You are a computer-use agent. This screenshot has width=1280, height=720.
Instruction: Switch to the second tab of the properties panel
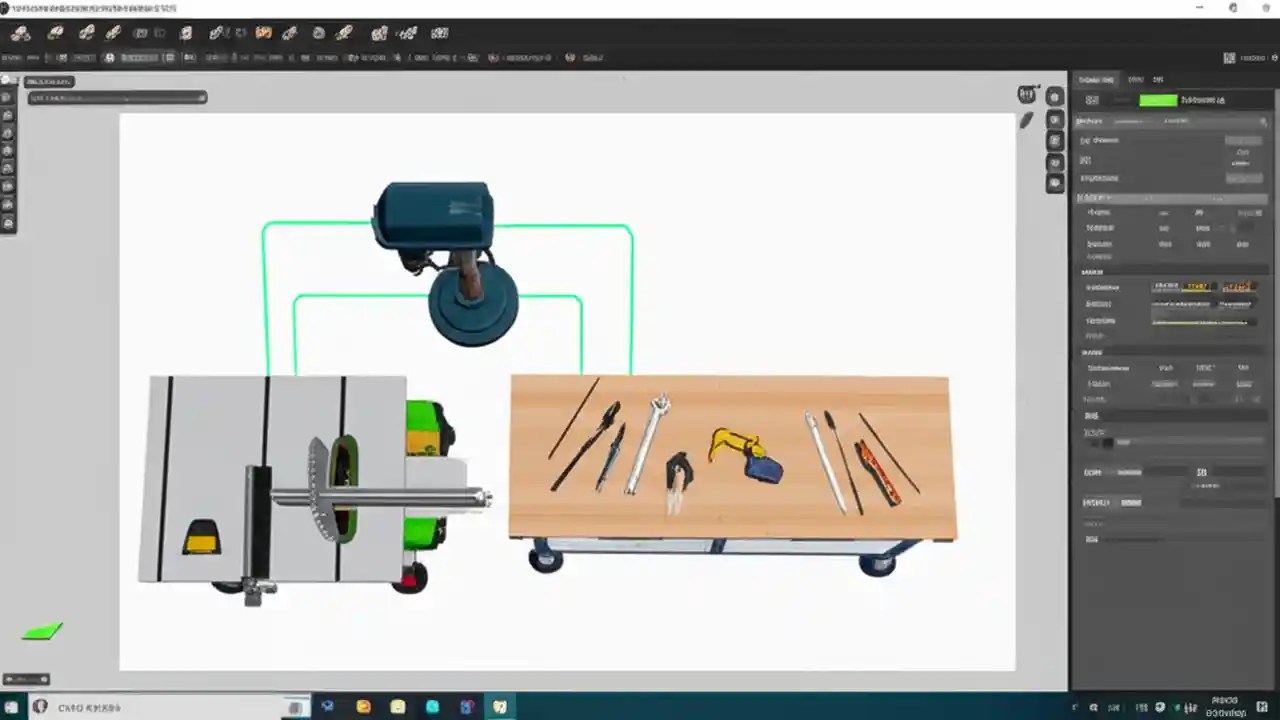[1137, 79]
